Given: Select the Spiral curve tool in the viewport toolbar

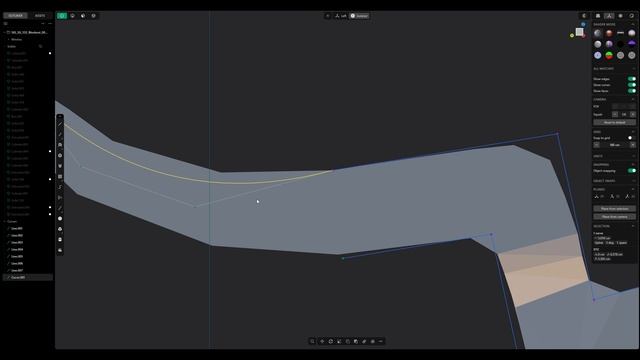Looking at the screenshot, I should pyautogui.click(x=60, y=187).
